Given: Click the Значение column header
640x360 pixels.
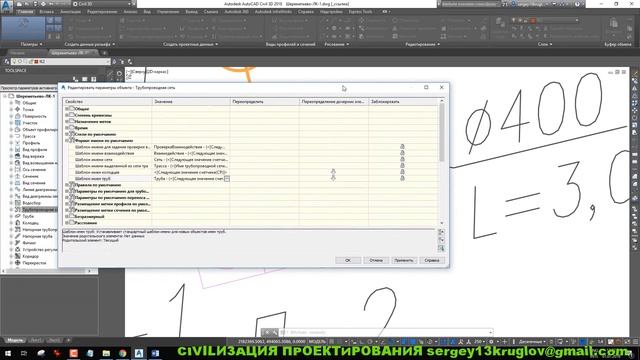Looking at the screenshot, I should pos(191,101).
